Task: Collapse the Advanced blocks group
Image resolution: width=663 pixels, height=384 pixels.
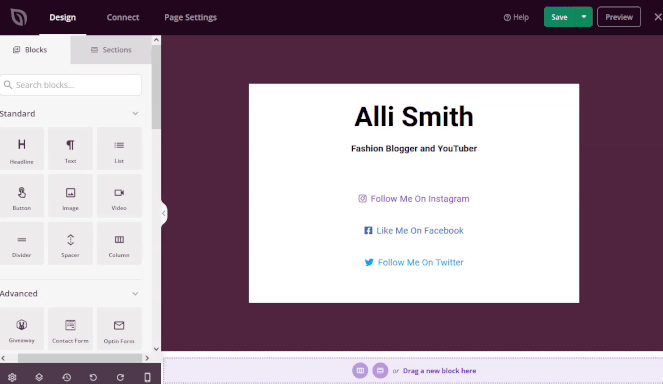Action: pyautogui.click(x=135, y=293)
